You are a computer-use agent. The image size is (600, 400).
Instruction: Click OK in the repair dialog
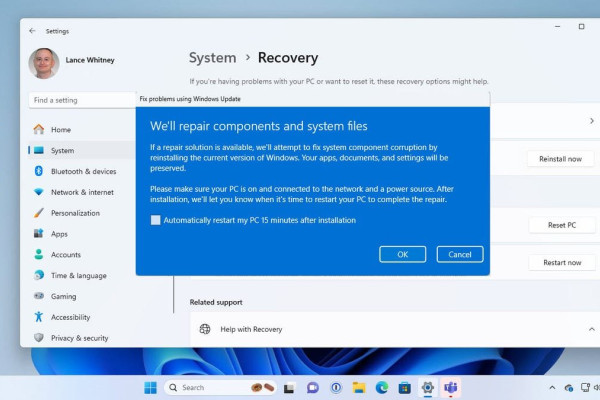pyautogui.click(x=402, y=255)
